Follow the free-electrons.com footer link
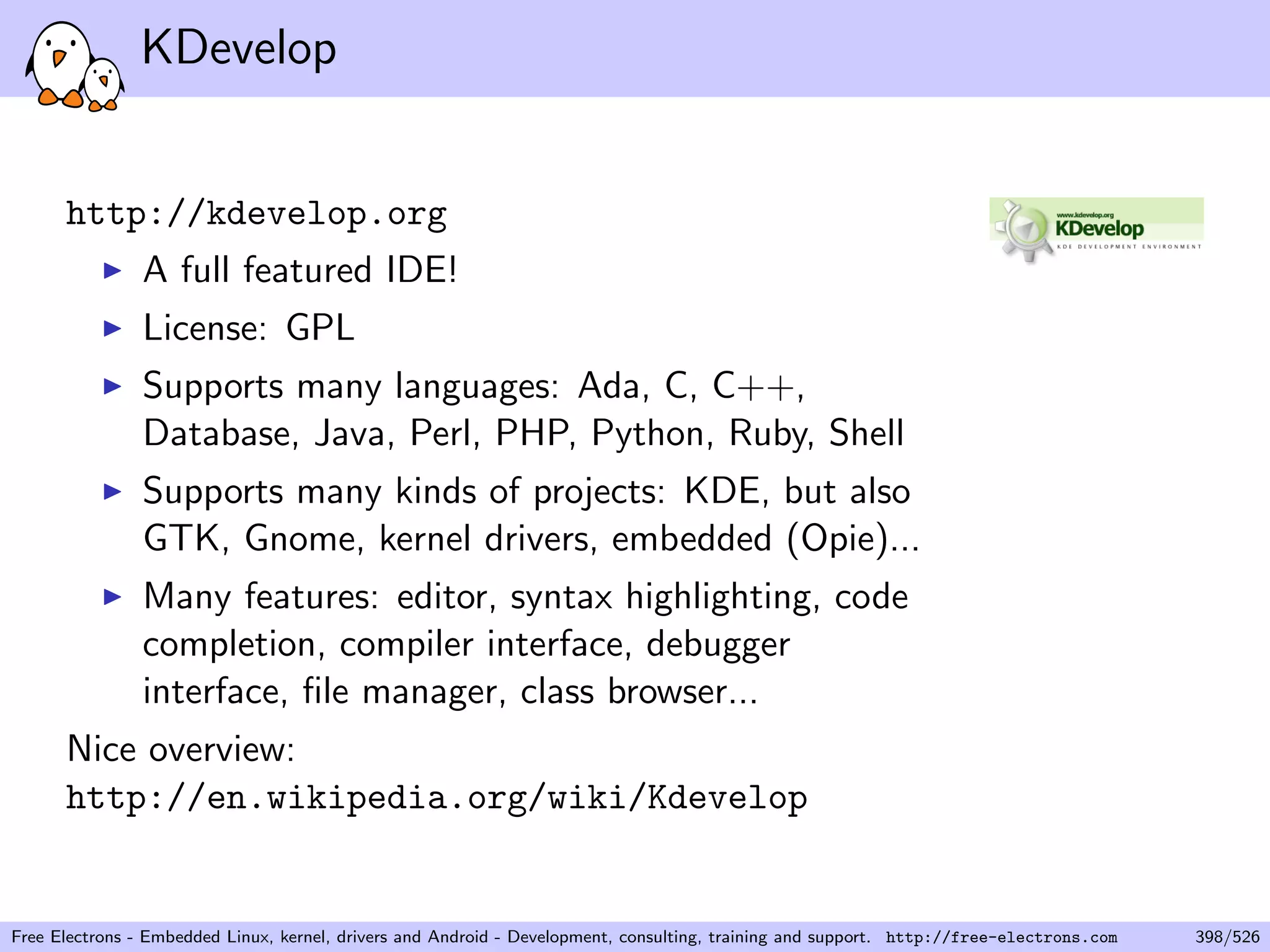Screen dimensions: 1270x952 click(x=1001, y=937)
